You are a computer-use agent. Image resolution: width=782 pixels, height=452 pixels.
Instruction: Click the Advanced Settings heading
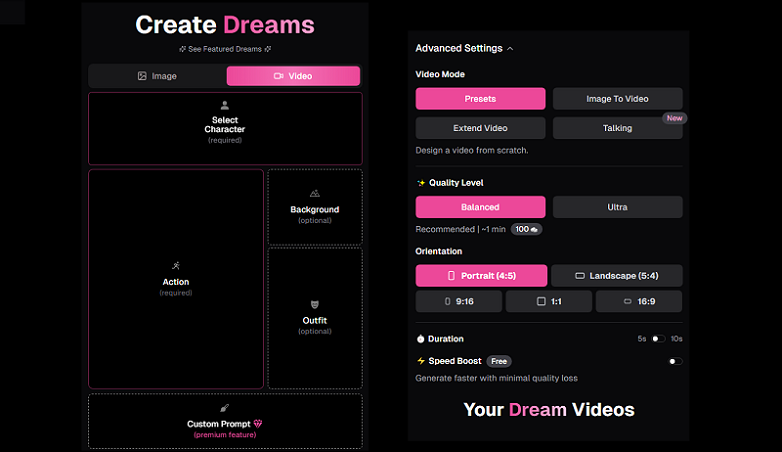pyautogui.click(x=459, y=48)
